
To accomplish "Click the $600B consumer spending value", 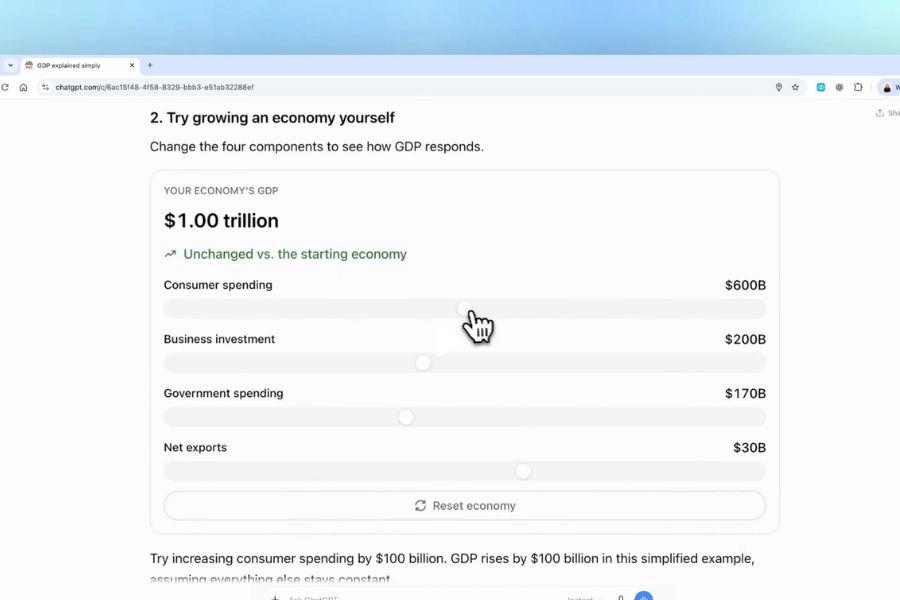I will point(745,285).
